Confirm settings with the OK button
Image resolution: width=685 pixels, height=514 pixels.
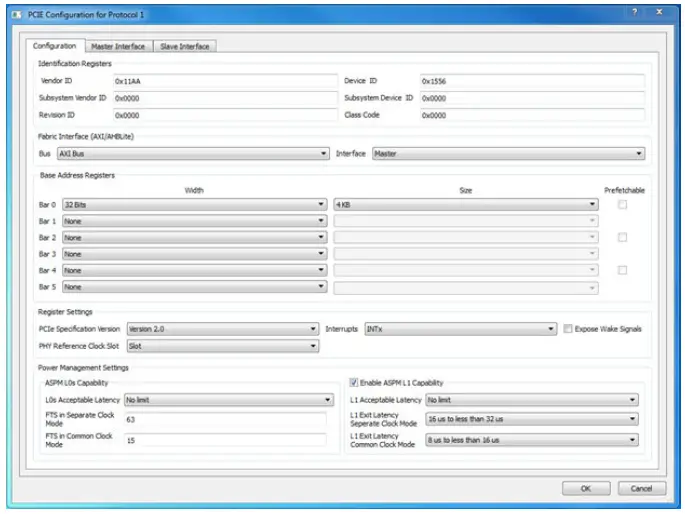(x=586, y=488)
